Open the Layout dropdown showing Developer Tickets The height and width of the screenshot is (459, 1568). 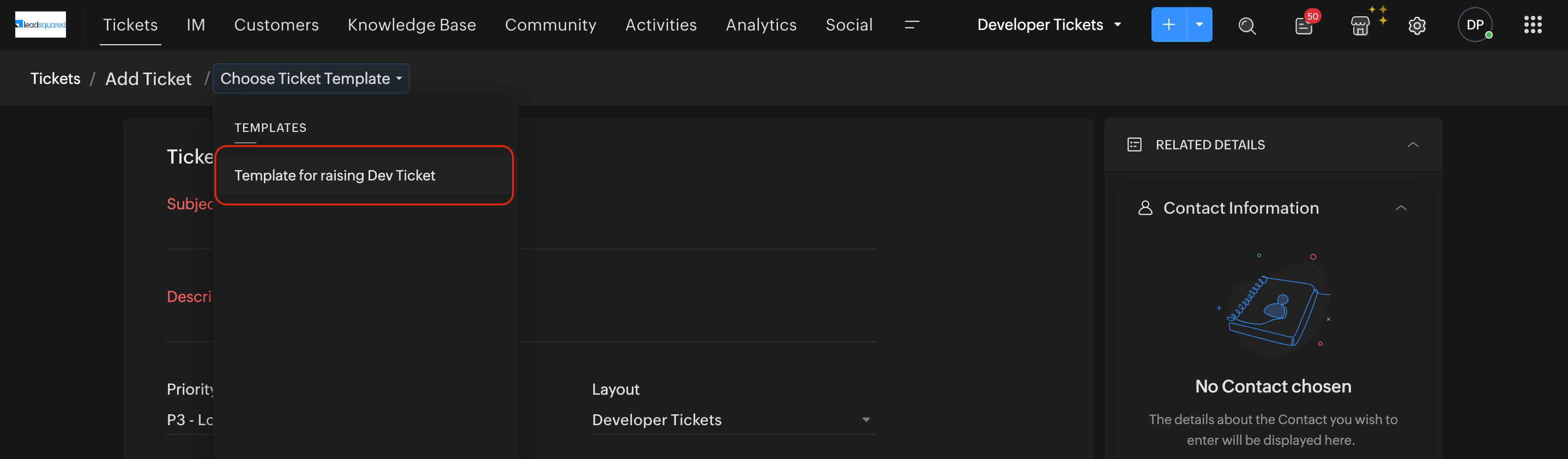pyautogui.click(x=732, y=419)
